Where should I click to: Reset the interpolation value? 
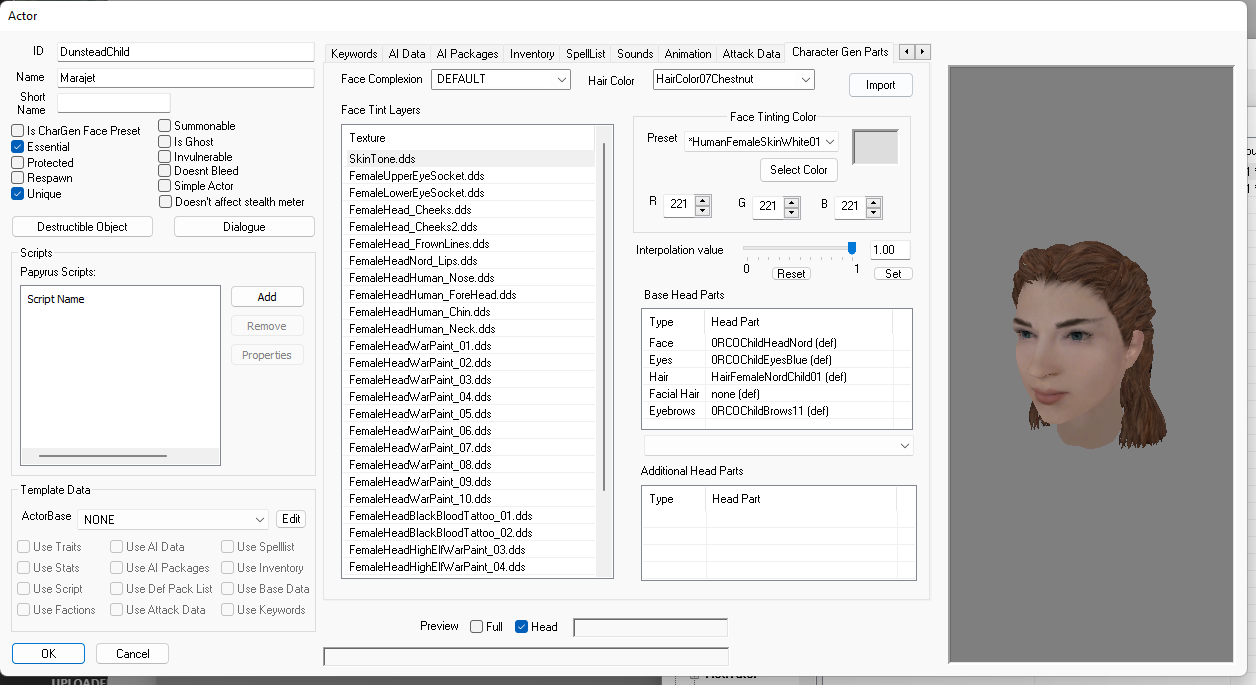[x=791, y=274]
